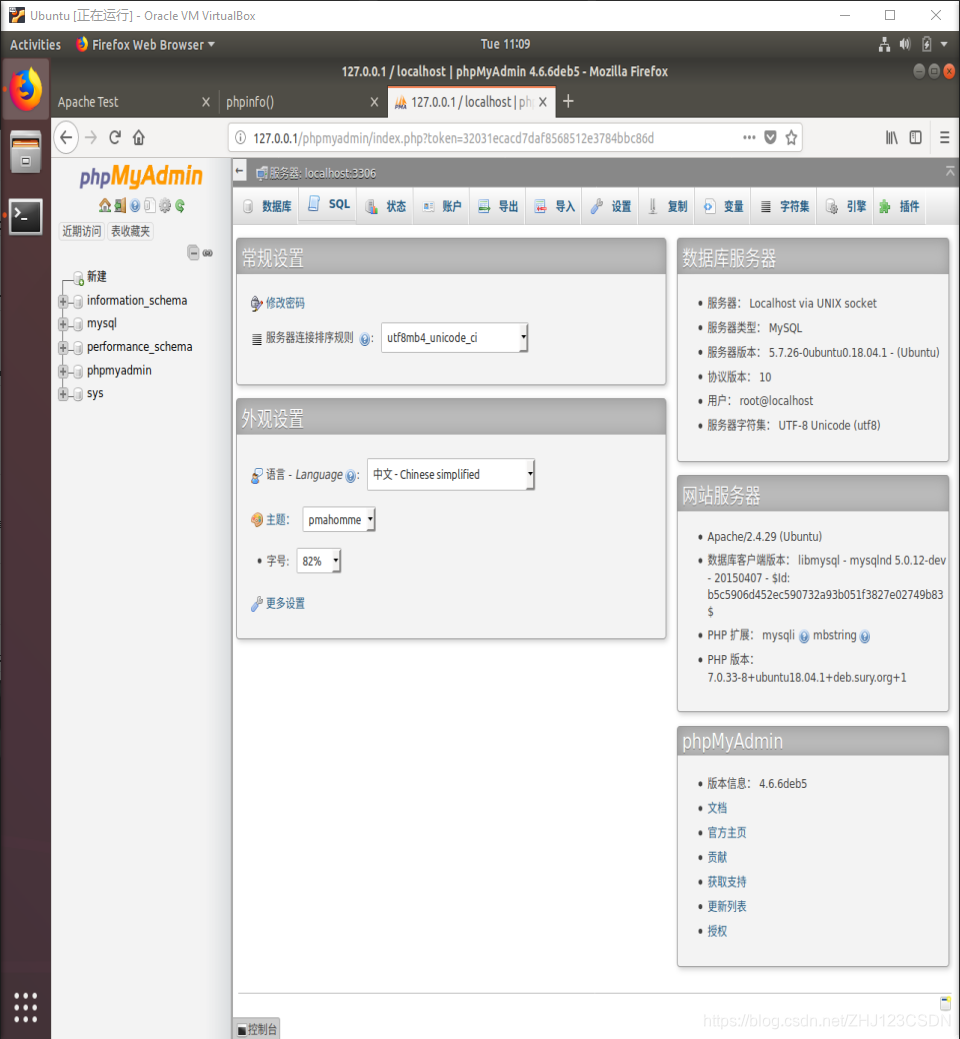Expand information_schema database node
The image size is (960, 1039).
pyautogui.click(x=63, y=301)
